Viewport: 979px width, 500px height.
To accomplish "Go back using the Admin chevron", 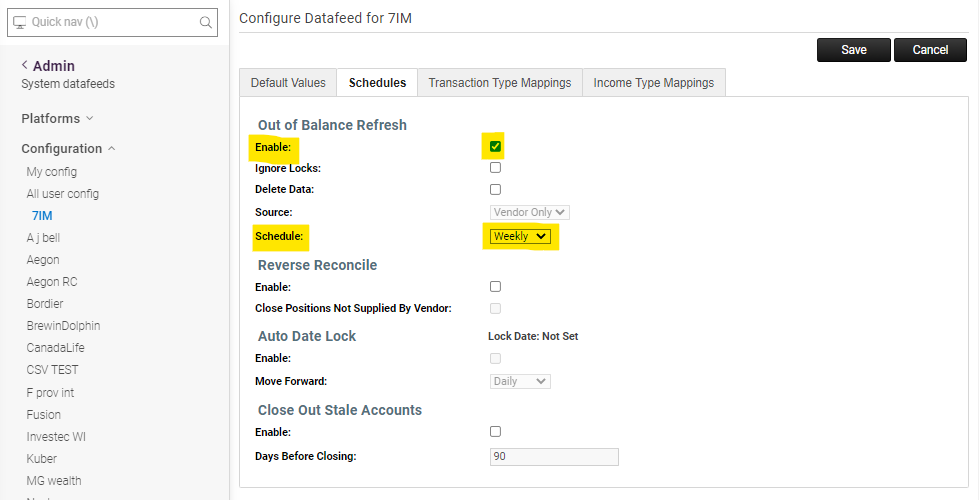I will [x=25, y=66].
